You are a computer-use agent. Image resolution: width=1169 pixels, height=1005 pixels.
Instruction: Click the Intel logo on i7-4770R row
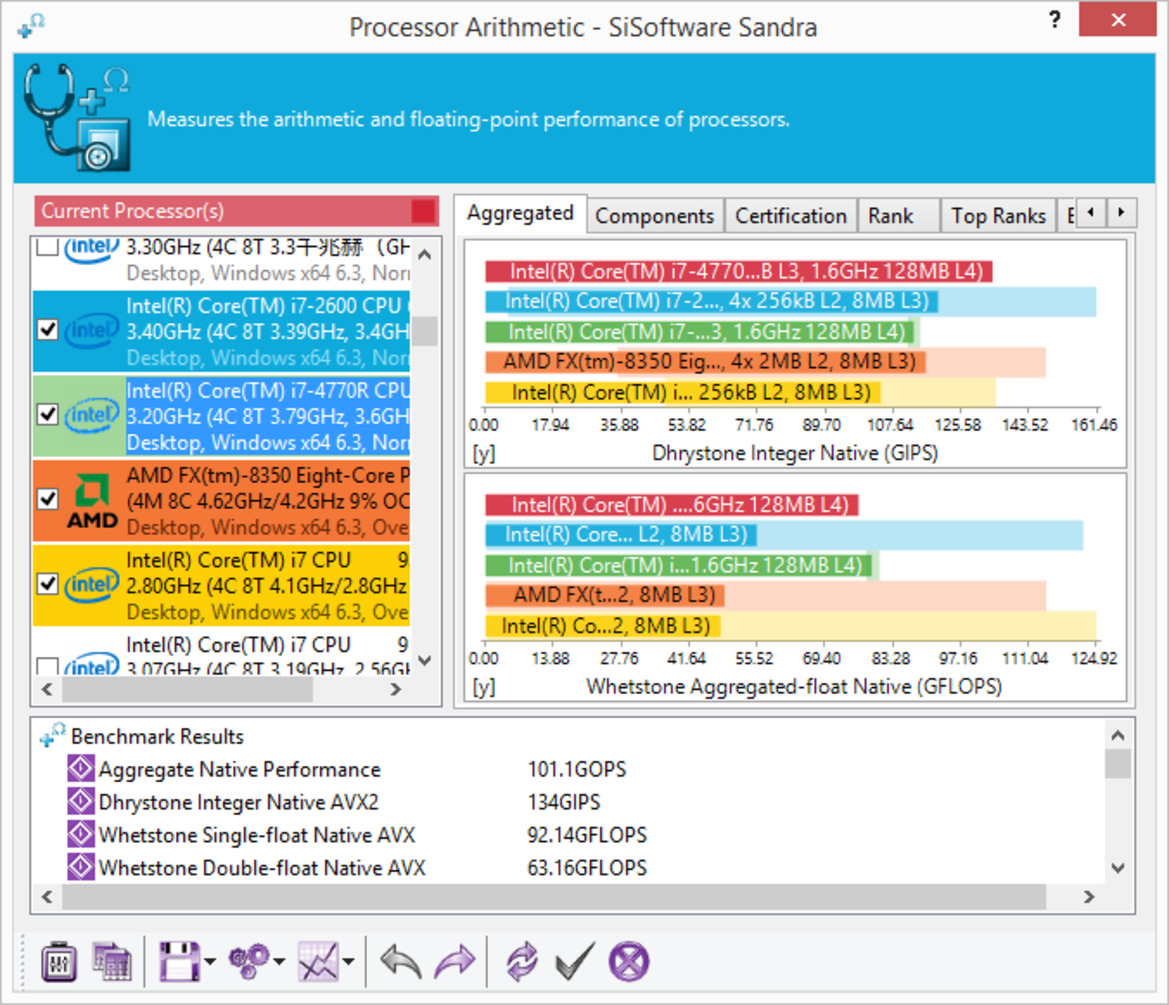pyautogui.click(x=92, y=415)
